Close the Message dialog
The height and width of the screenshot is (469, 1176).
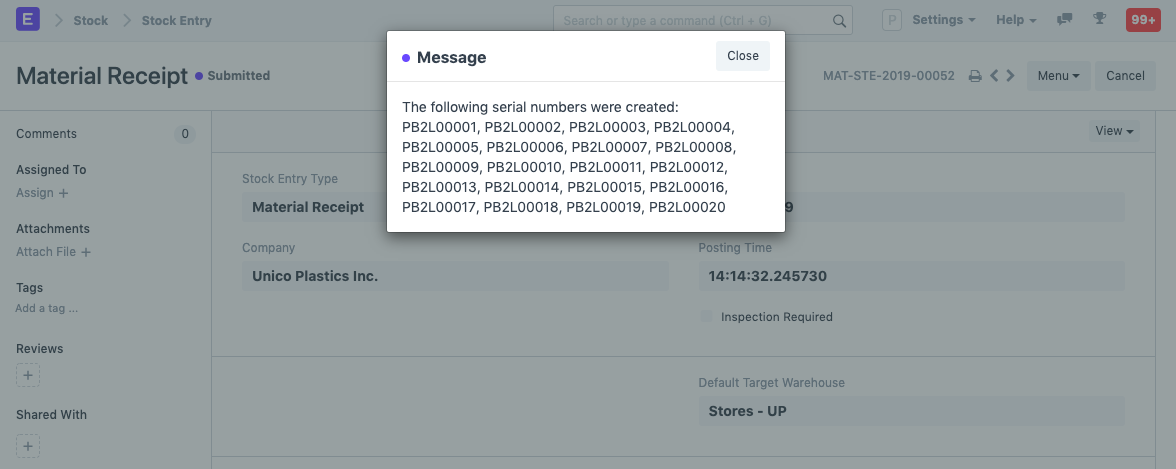click(743, 56)
